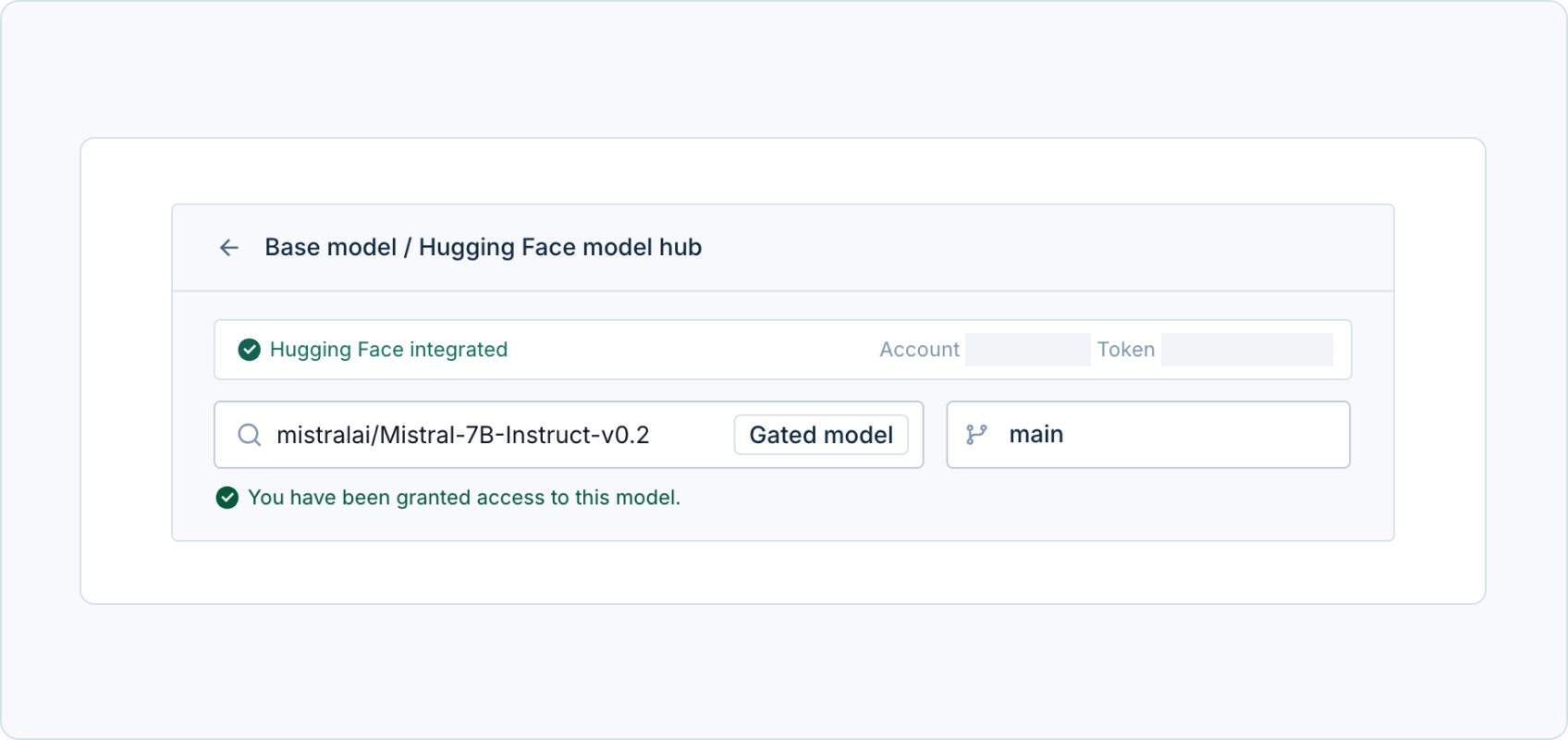This screenshot has height=740, width=1568.
Task: Click the Hugging Face model hub heading
Action: [560, 247]
